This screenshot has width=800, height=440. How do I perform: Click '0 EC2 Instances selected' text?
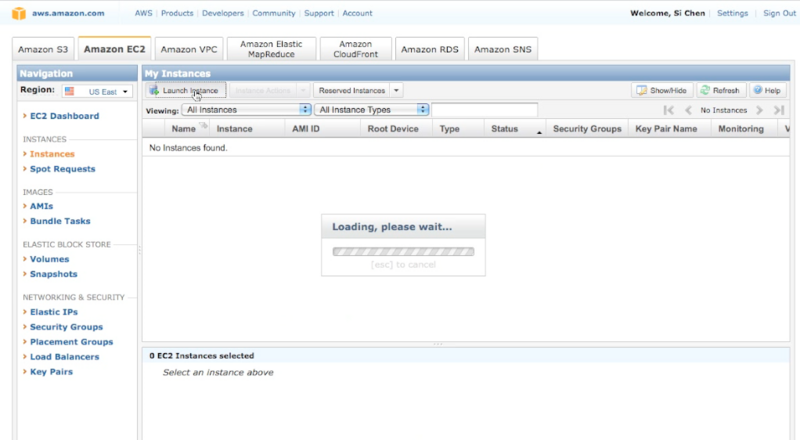202,356
